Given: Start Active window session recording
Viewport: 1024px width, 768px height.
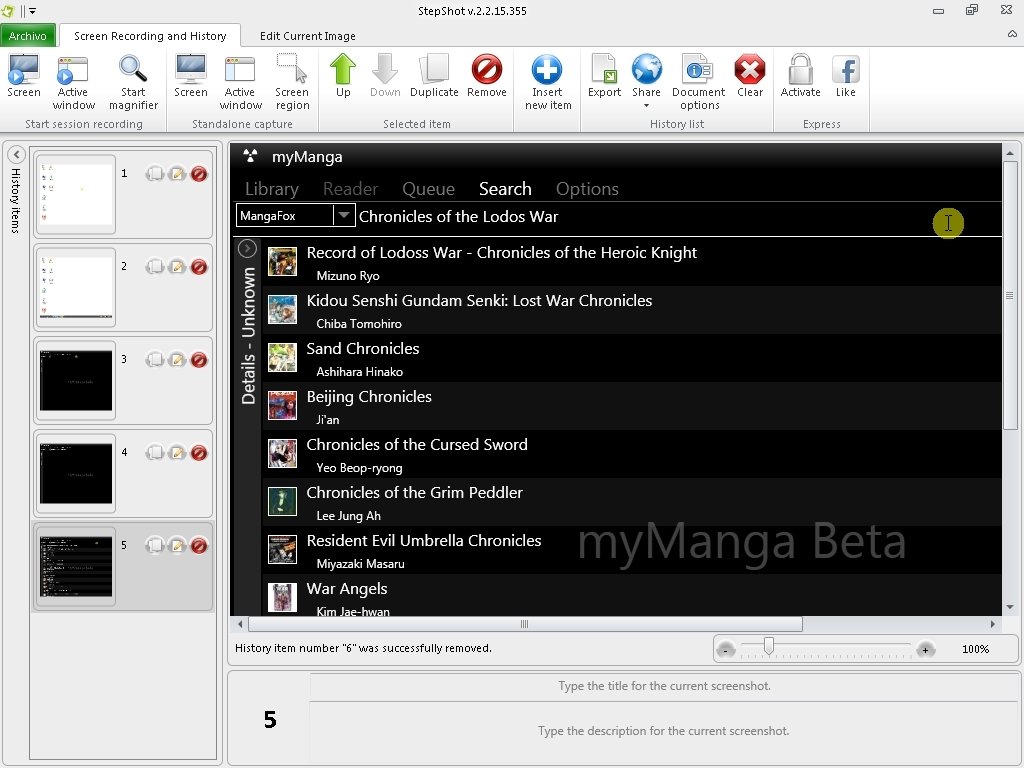Looking at the screenshot, I should click(x=73, y=82).
